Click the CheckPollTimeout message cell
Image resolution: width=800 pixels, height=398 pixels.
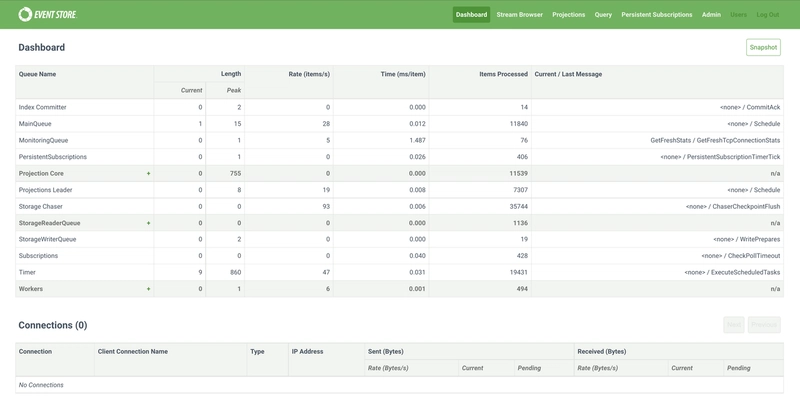point(741,256)
